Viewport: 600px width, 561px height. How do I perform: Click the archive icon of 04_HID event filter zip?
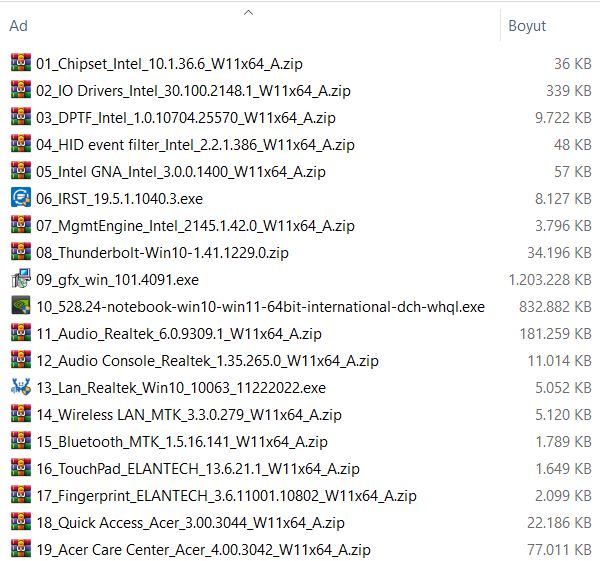pos(21,144)
